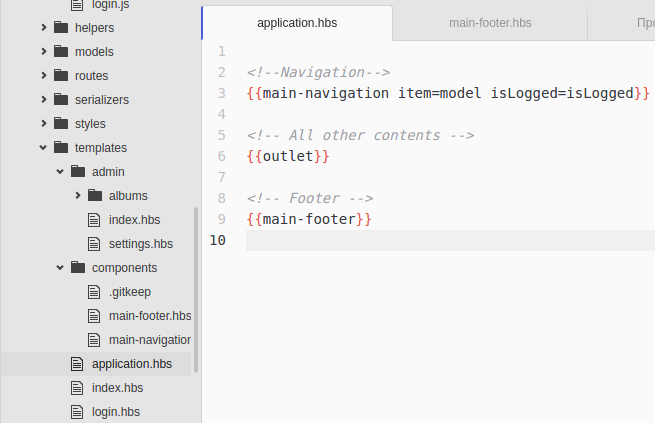The height and width of the screenshot is (423, 655).
Task: Click the albums folder icon
Action: pyautogui.click(x=95, y=195)
